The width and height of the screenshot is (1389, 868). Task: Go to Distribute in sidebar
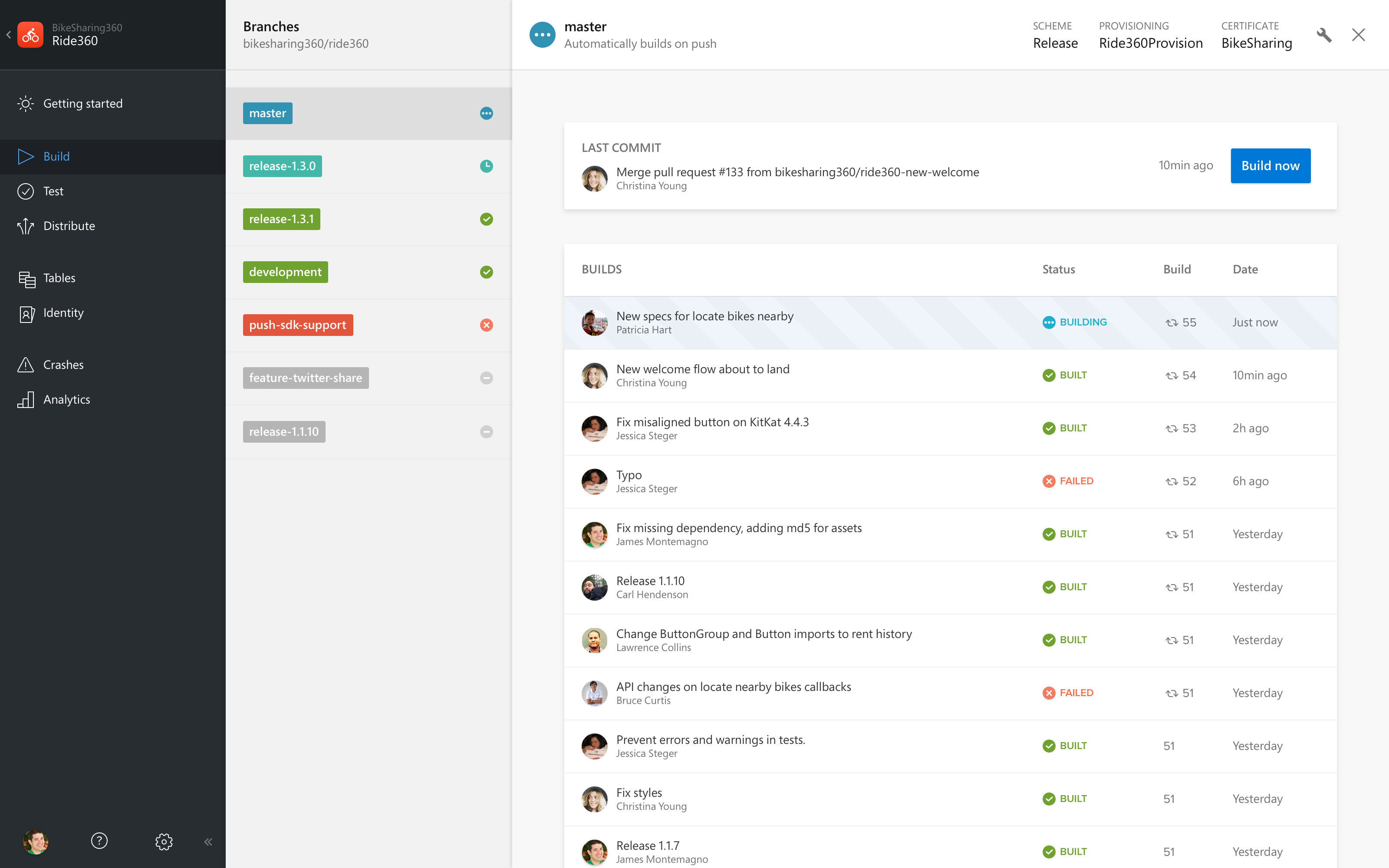pyautogui.click(x=69, y=226)
